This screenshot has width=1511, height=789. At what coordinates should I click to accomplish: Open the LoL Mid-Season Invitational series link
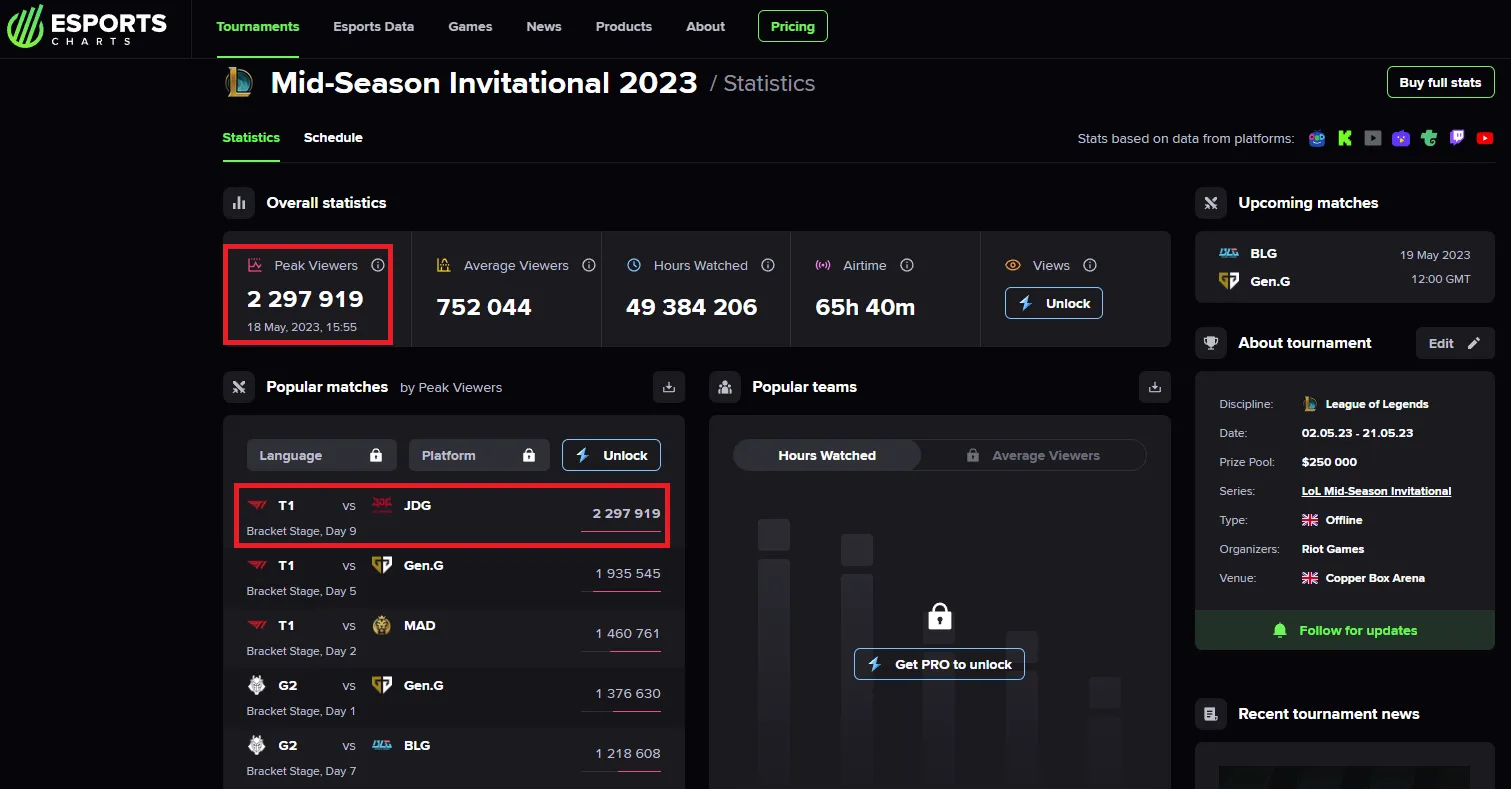1376,491
